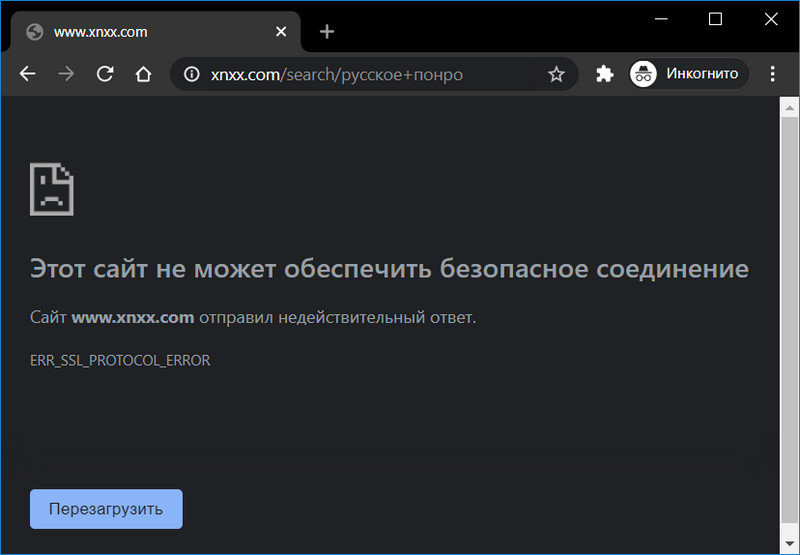
Task: Click the sad page error icon
Action: tap(52, 189)
